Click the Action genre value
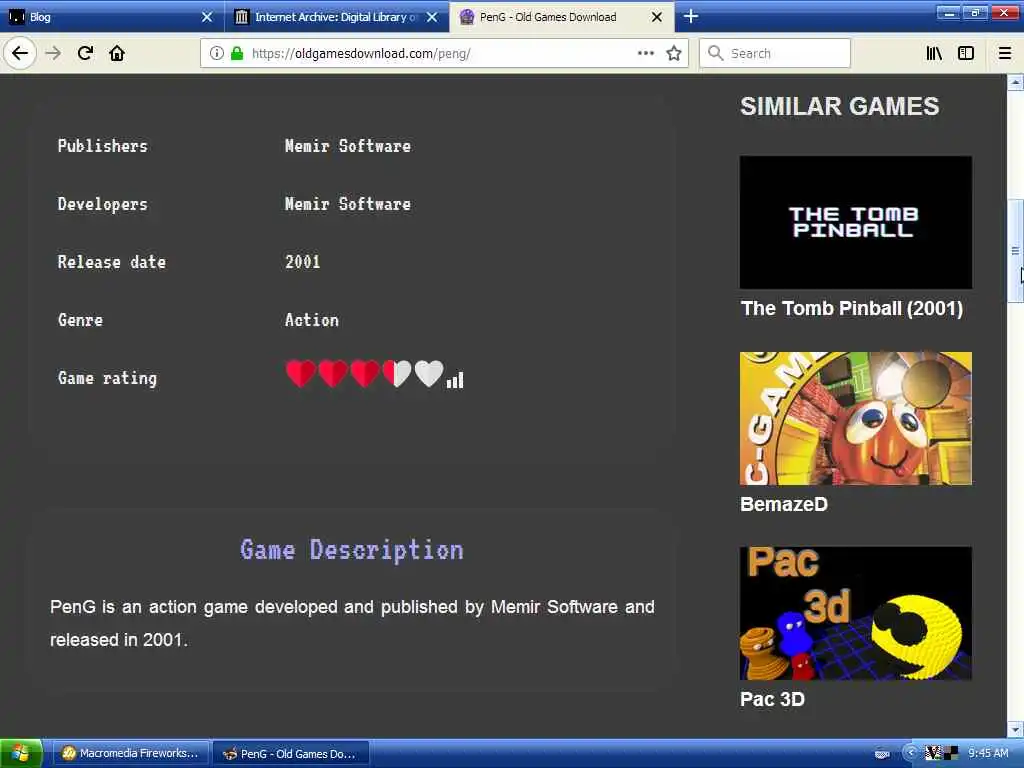Viewport: 1024px width, 768px height. coord(312,320)
